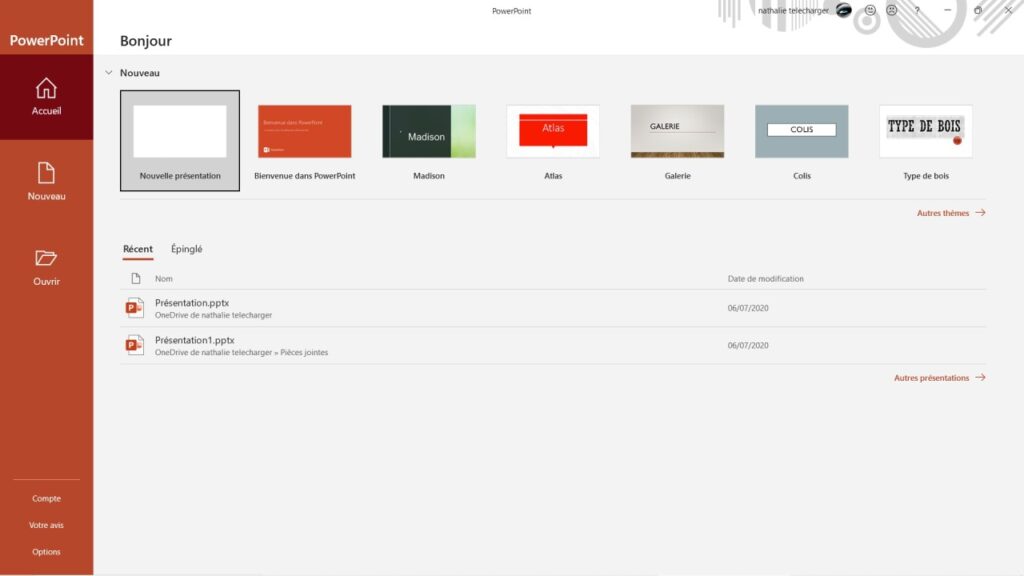
Task: Open the Accueil home icon in sidebar
Action: pyautogui.click(x=46, y=88)
